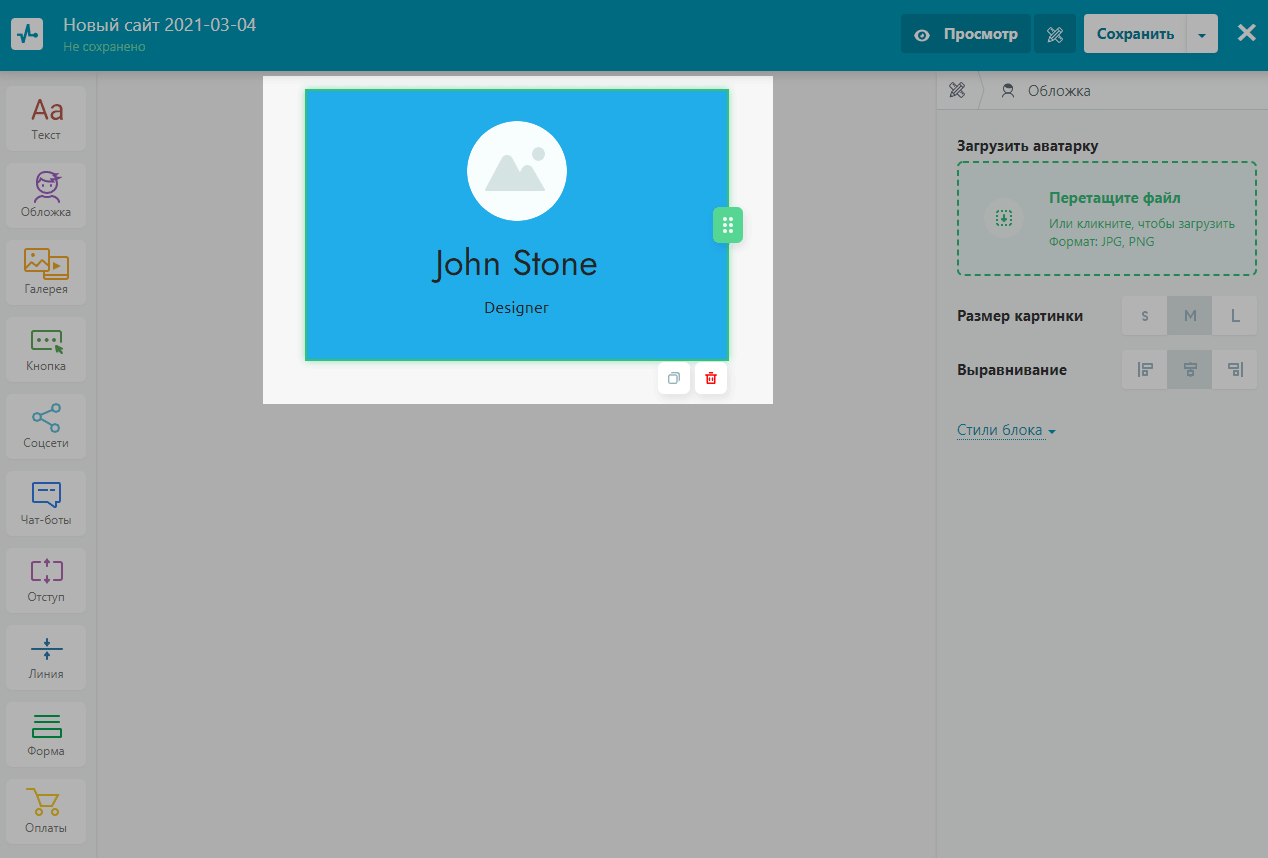Image resolution: width=1268 pixels, height=858 pixels.
Task: Set picture size to L
Action: click(x=1235, y=316)
